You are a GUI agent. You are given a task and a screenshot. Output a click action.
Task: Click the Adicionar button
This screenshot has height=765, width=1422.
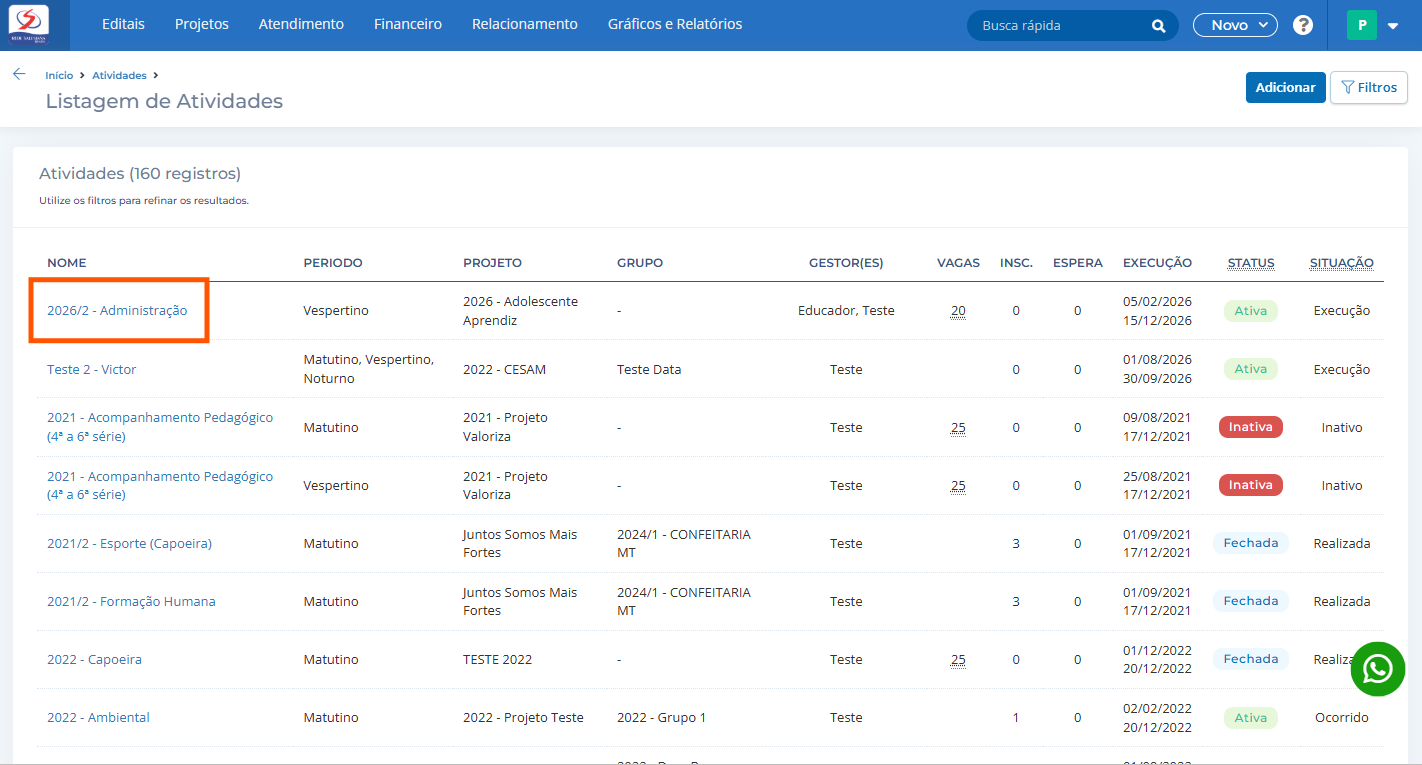point(1285,87)
